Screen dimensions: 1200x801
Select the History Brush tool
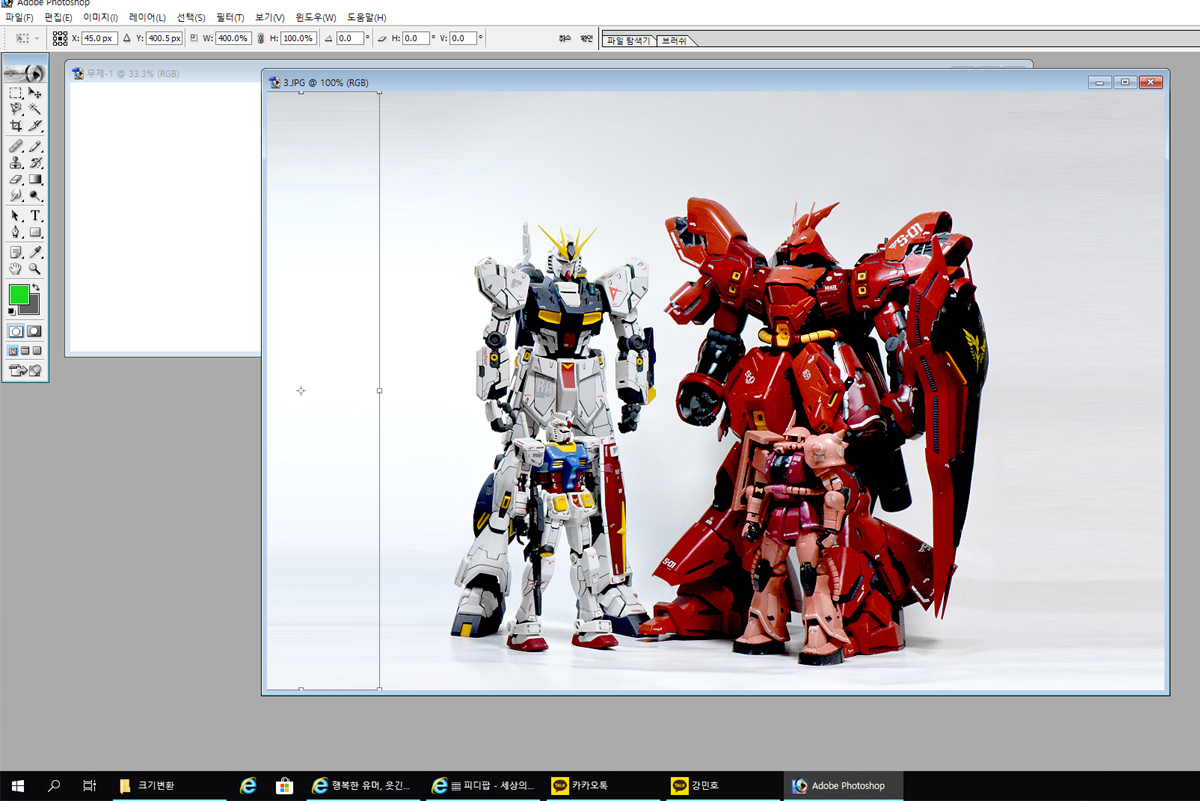tap(35, 162)
